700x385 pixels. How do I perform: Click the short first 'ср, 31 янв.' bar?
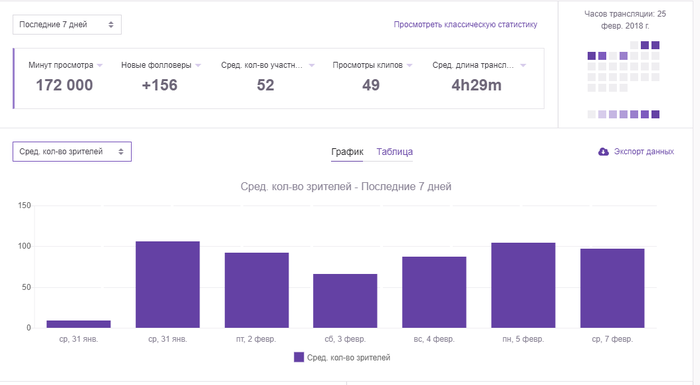(79, 324)
